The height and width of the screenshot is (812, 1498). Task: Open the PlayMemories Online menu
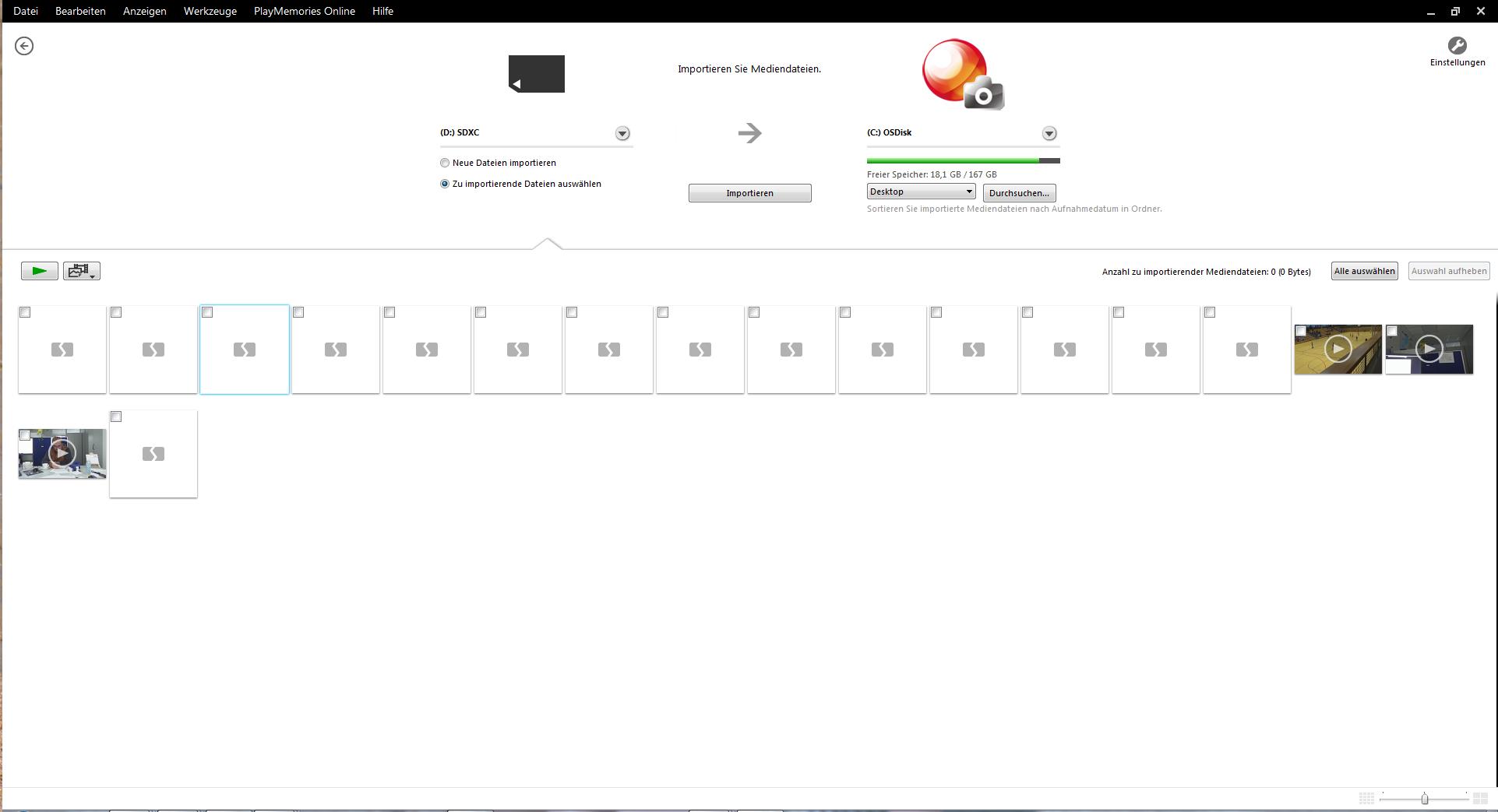point(304,11)
